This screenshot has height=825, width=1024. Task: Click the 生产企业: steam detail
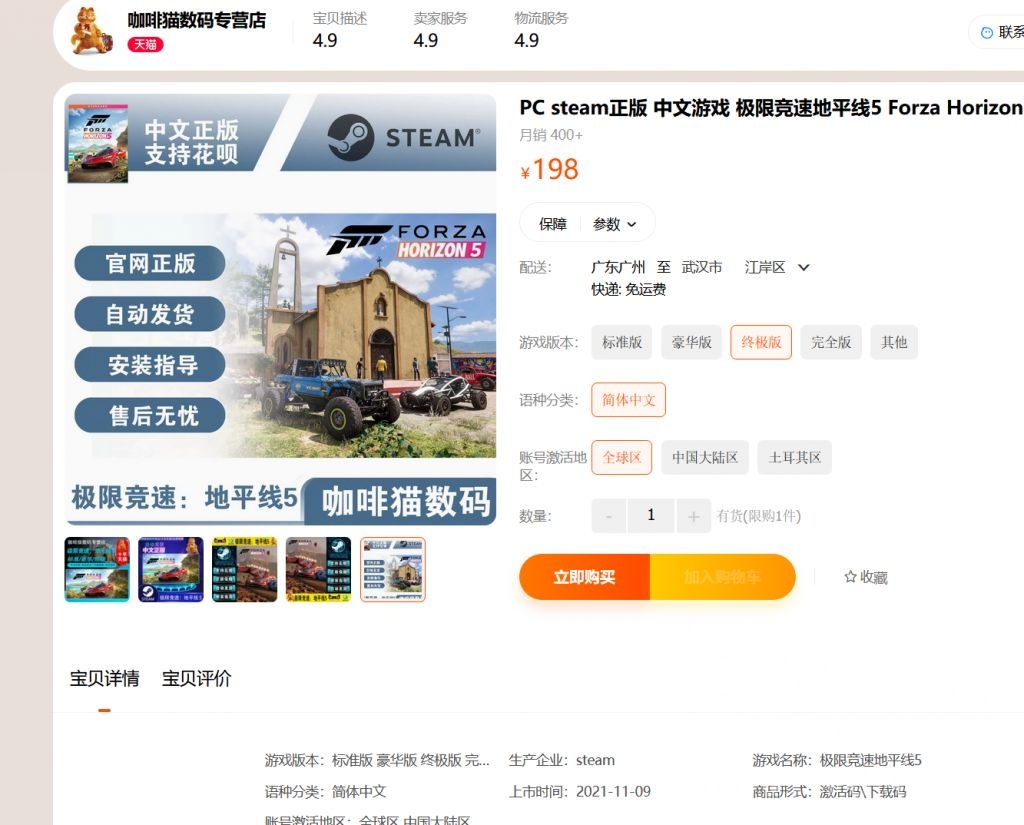pyautogui.click(x=562, y=760)
